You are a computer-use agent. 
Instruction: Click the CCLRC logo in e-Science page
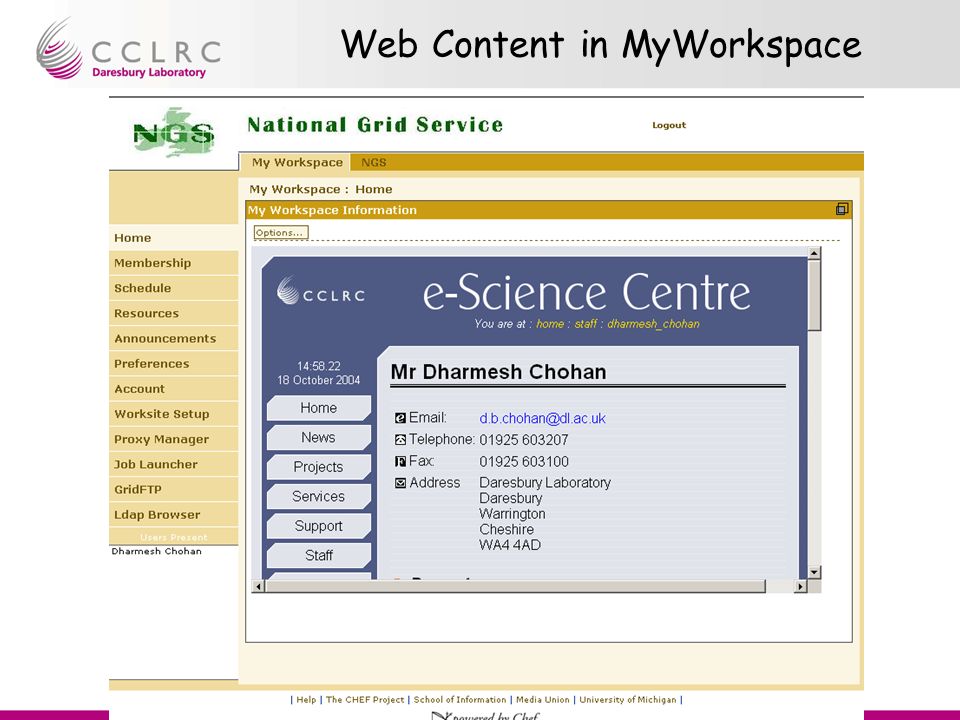pos(321,291)
